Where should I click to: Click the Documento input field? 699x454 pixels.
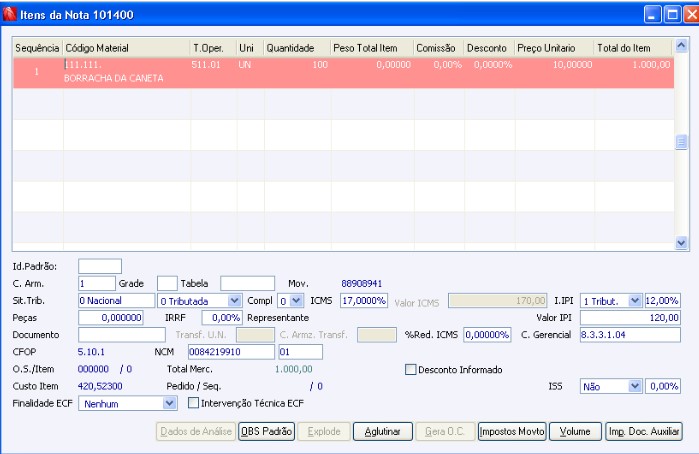pyautogui.click(x=122, y=334)
